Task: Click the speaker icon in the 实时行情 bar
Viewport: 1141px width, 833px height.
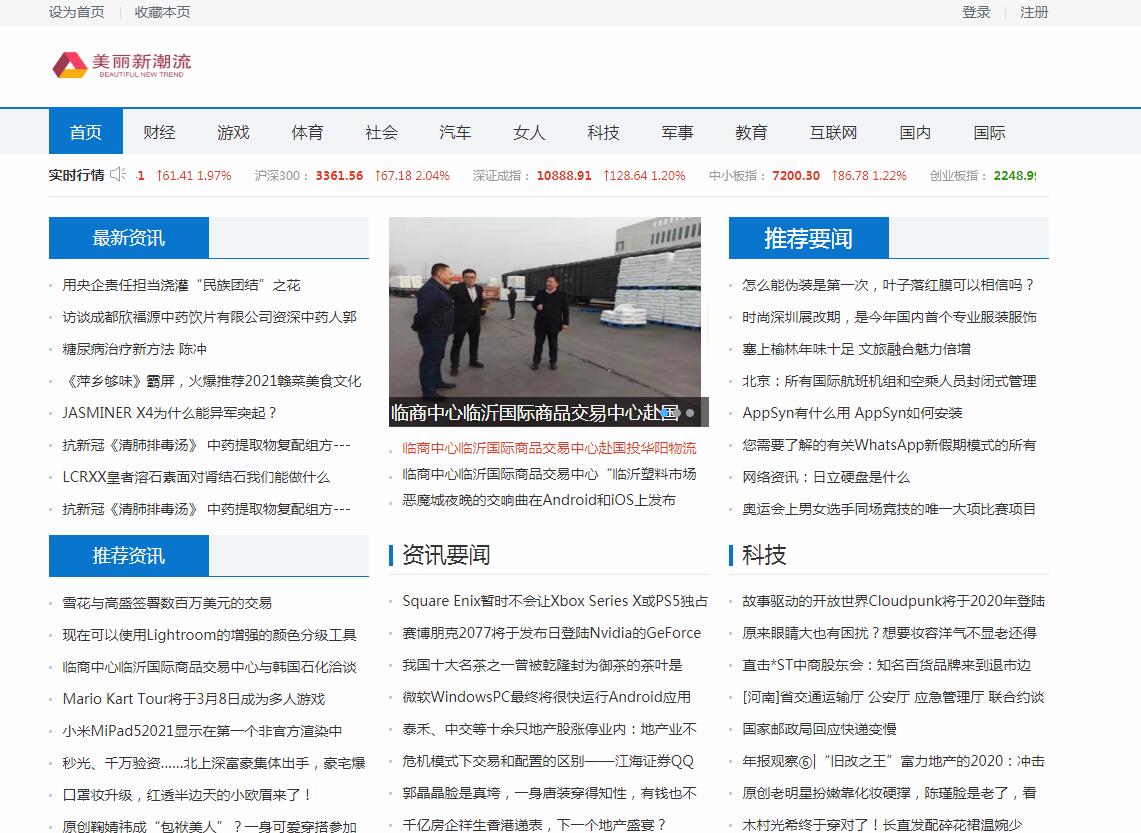Action: pos(117,174)
